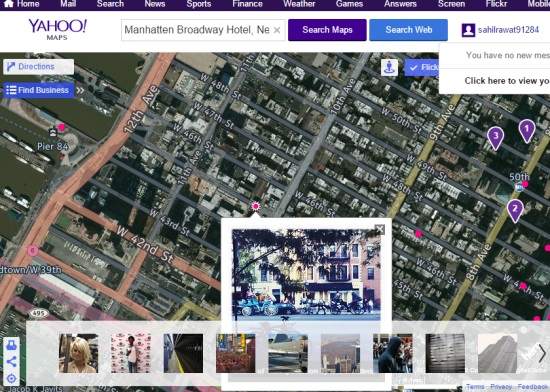The width and height of the screenshot is (550, 392).
Task: Show next photos with right arrow
Action: 541,353
